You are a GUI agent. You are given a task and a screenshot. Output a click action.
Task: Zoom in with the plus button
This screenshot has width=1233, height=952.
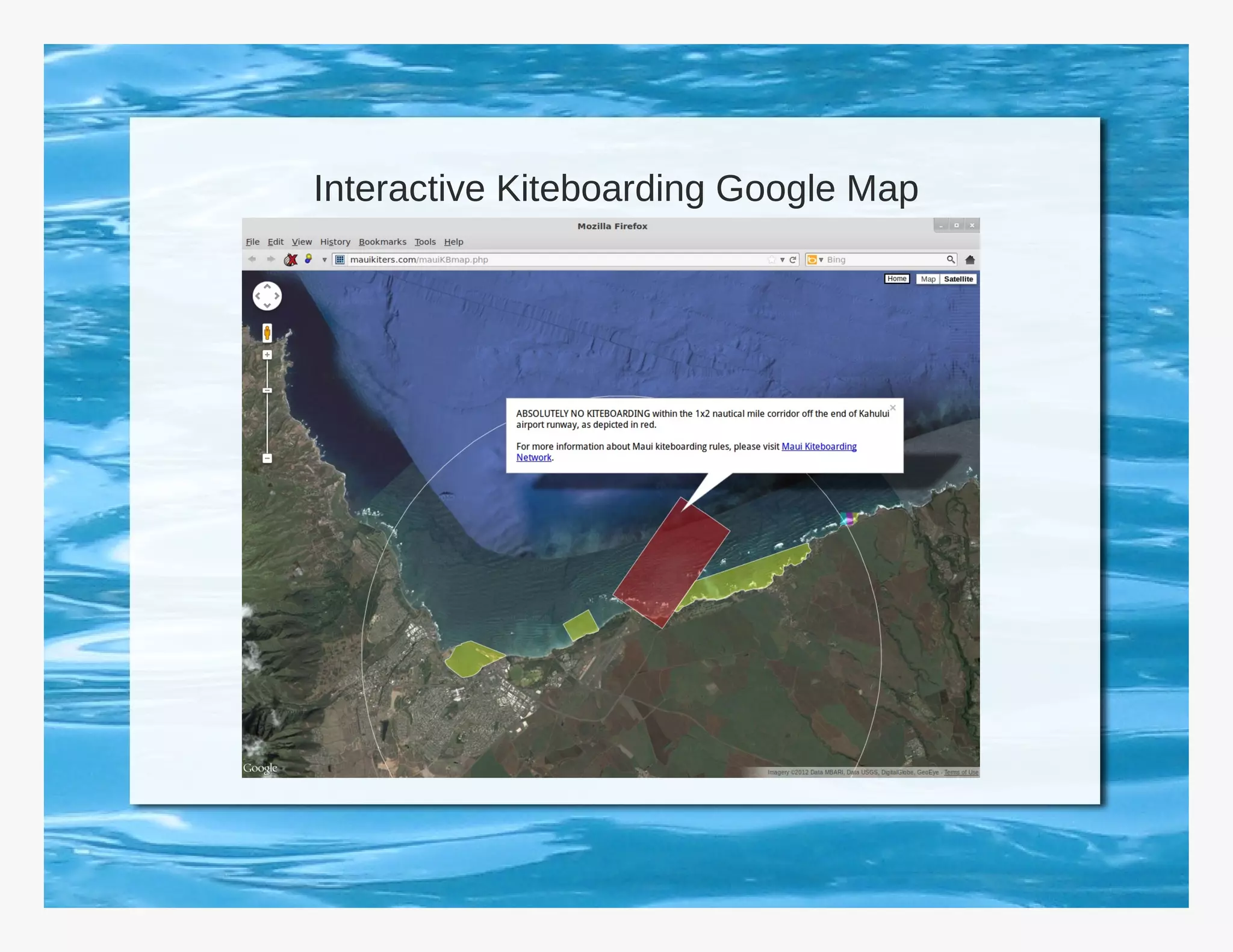point(267,355)
